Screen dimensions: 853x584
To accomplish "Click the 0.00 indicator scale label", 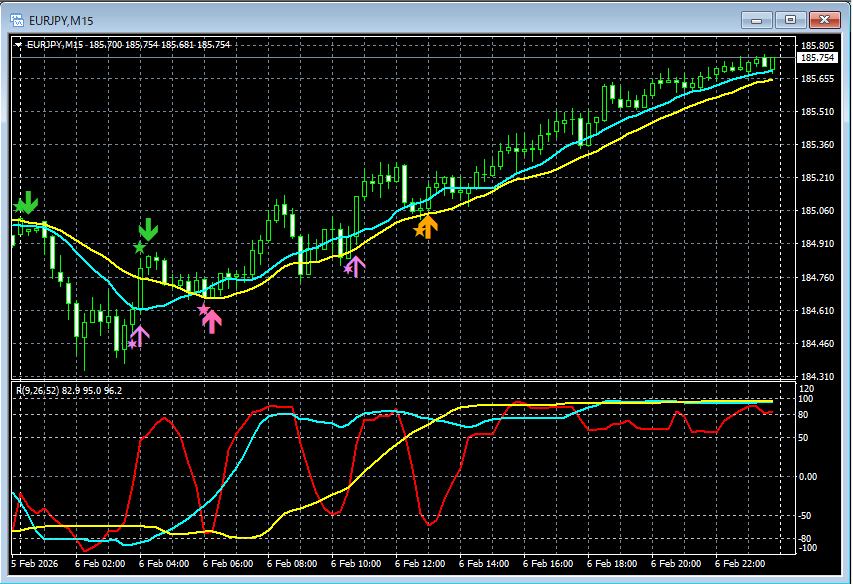I will coord(808,477).
